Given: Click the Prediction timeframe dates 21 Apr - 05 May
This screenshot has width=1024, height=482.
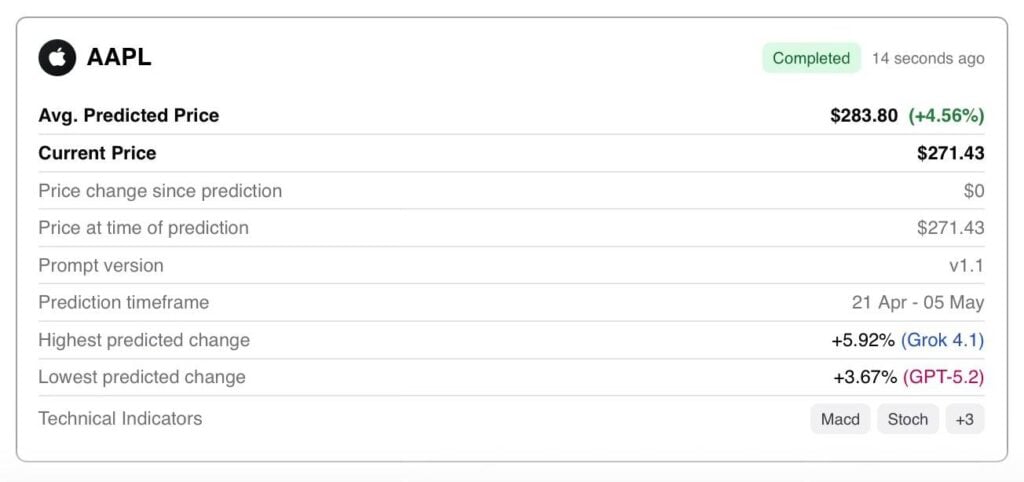Looking at the screenshot, I should pyautogui.click(x=917, y=303).
